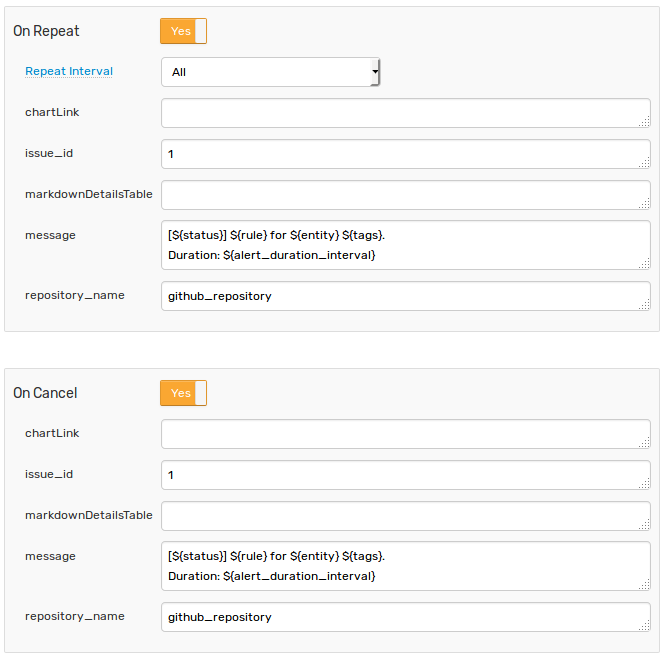Viewport: 668px width, 658px height.
Task: Click the On Repeat repository_name field
Action: coord(406,296)
